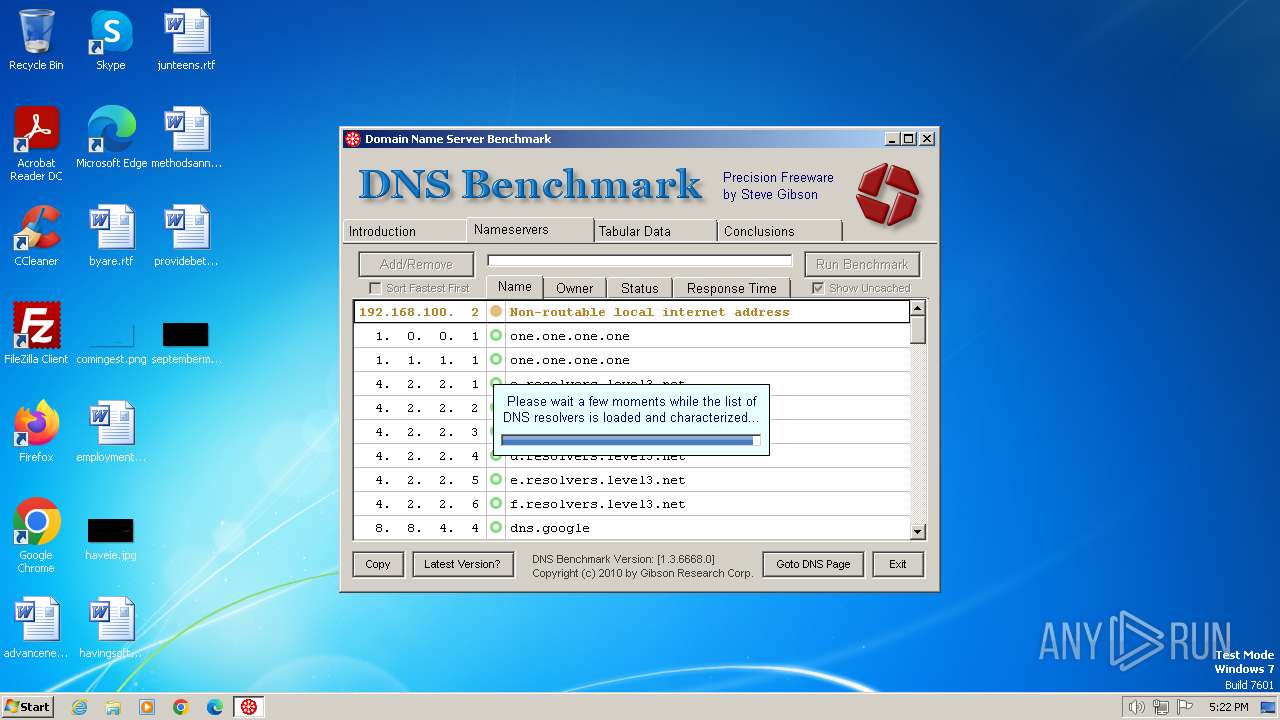Click nameserver list scroll up arrow

coord(918,309)
